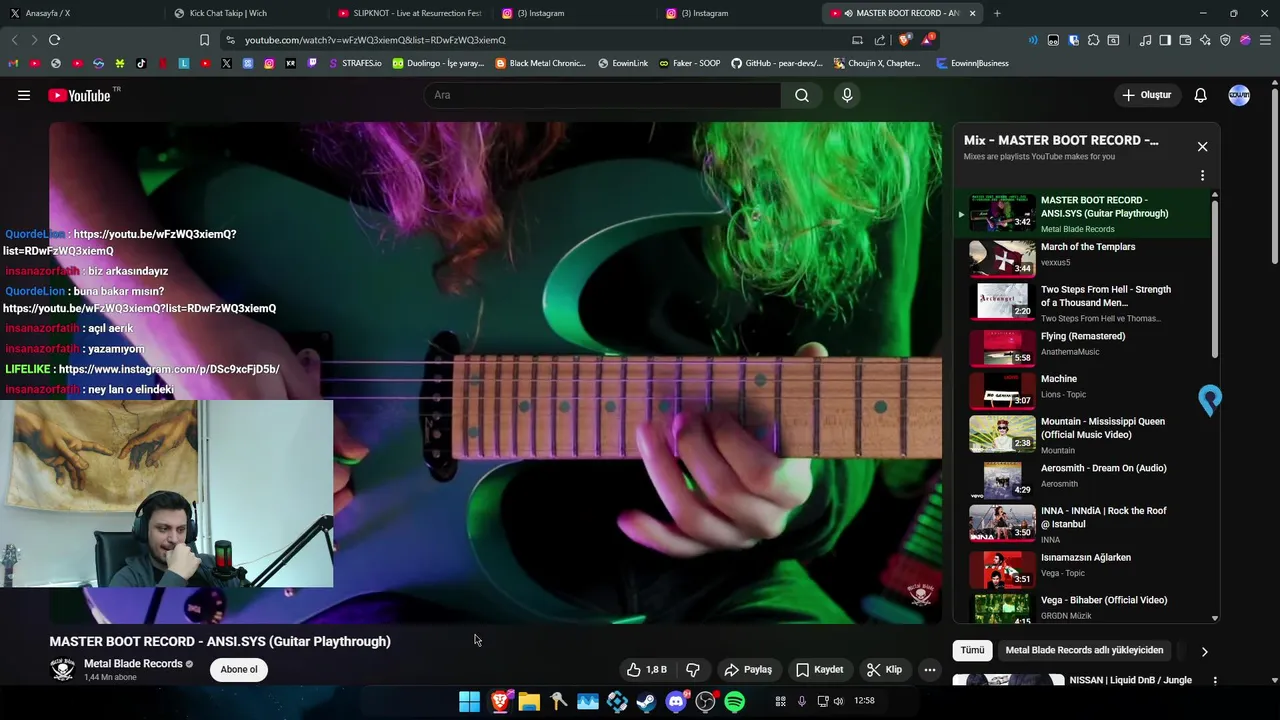Click the playlist panel scrollbar
The image size is (1280, 720).
coord(1215,278)
